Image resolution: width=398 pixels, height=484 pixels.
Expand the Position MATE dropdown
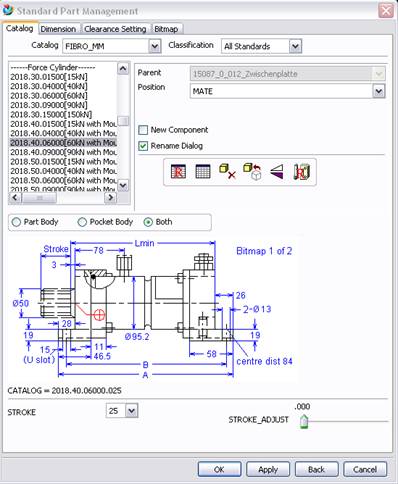tap(378, 91)
